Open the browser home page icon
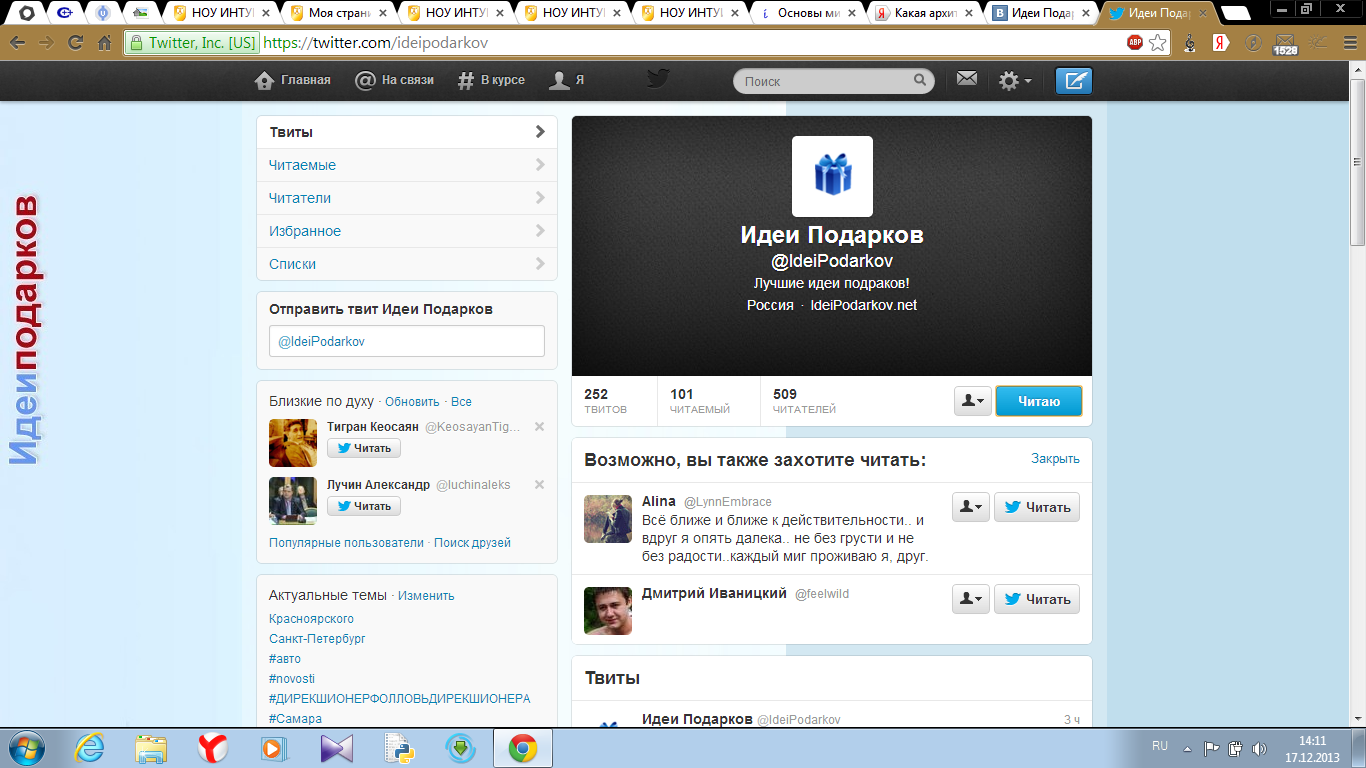 [x=104, y=43]
